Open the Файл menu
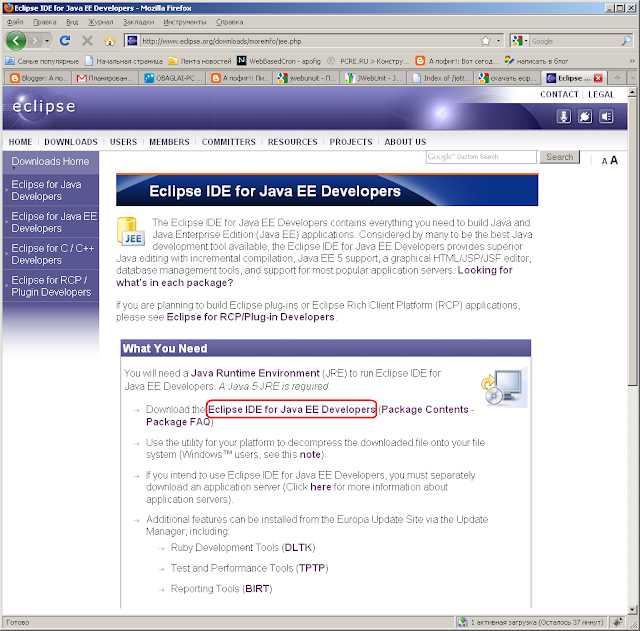640x631 pixels. (15, 22)
